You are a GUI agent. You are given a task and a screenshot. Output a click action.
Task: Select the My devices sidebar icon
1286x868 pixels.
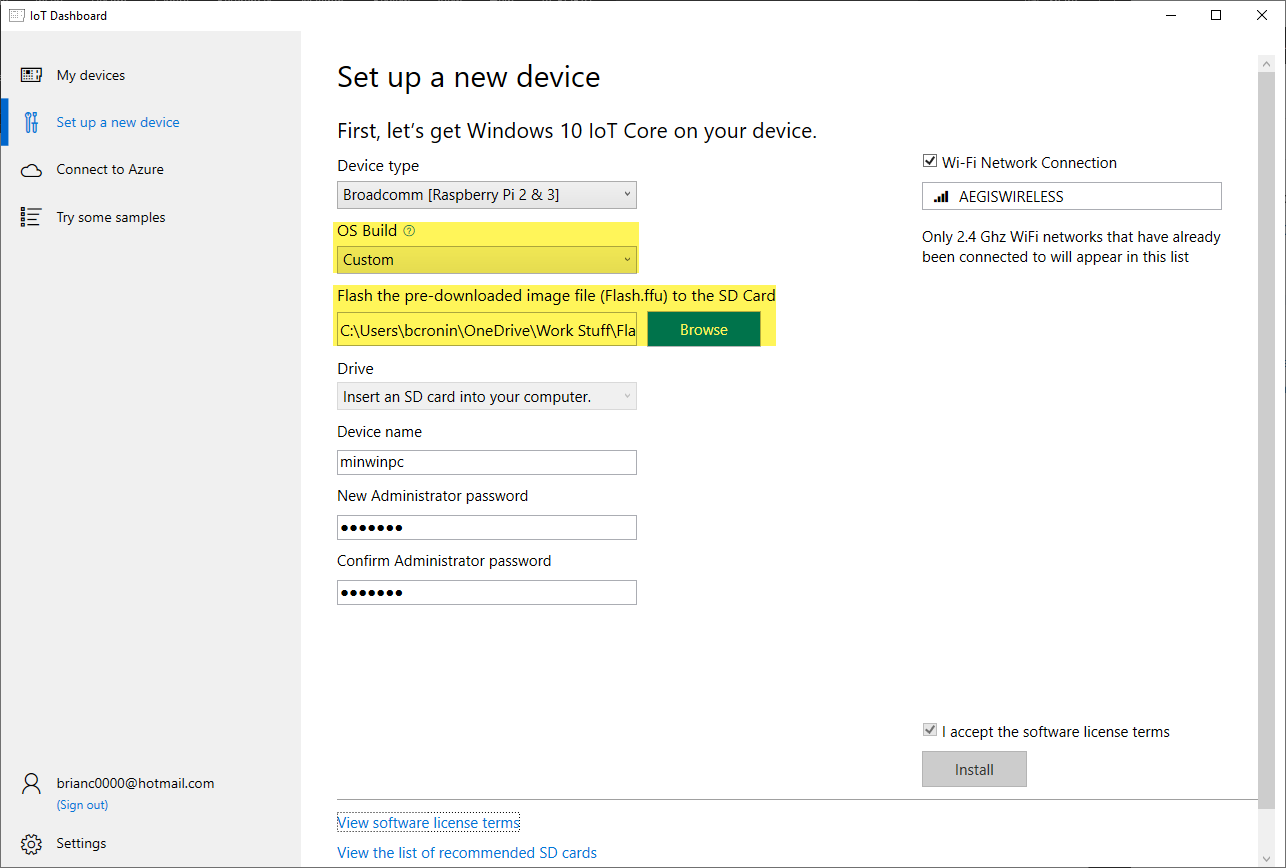pyautogui.click(x=31, y=74)
